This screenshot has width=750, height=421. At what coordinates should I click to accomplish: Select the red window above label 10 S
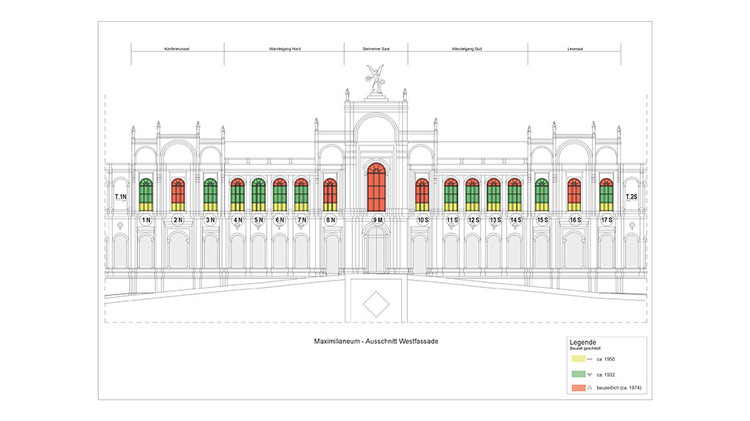[422, 194]
